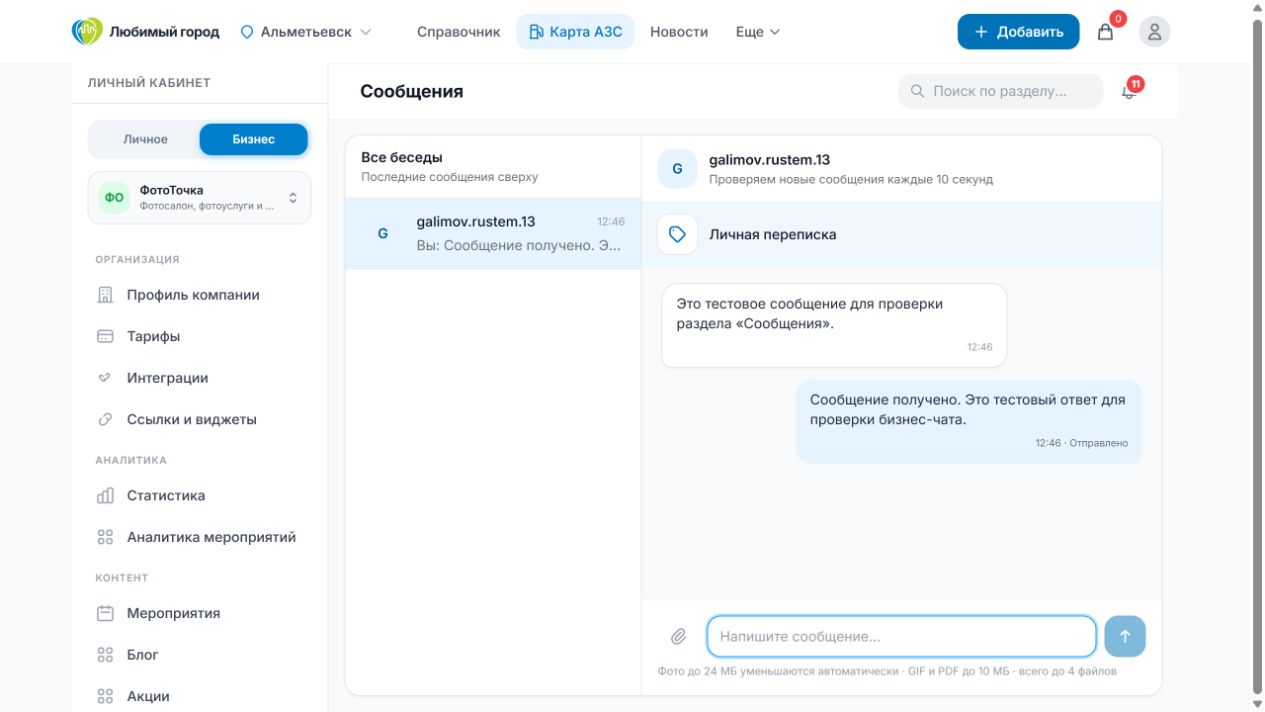
Task: Select the galimov.rustem.13 conversation row
Action: click(493, 233)
